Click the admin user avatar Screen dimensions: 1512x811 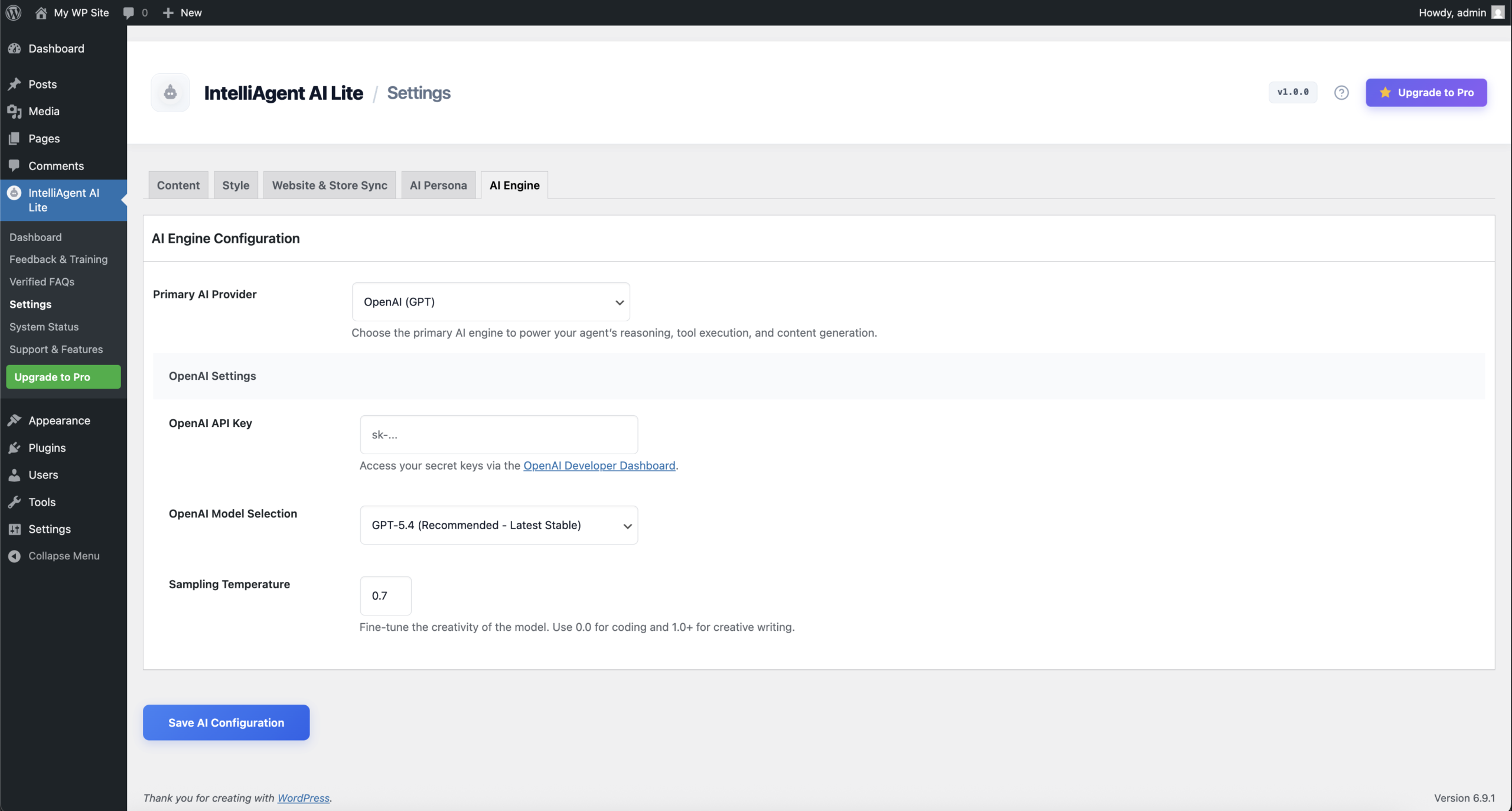point(1498,12)
